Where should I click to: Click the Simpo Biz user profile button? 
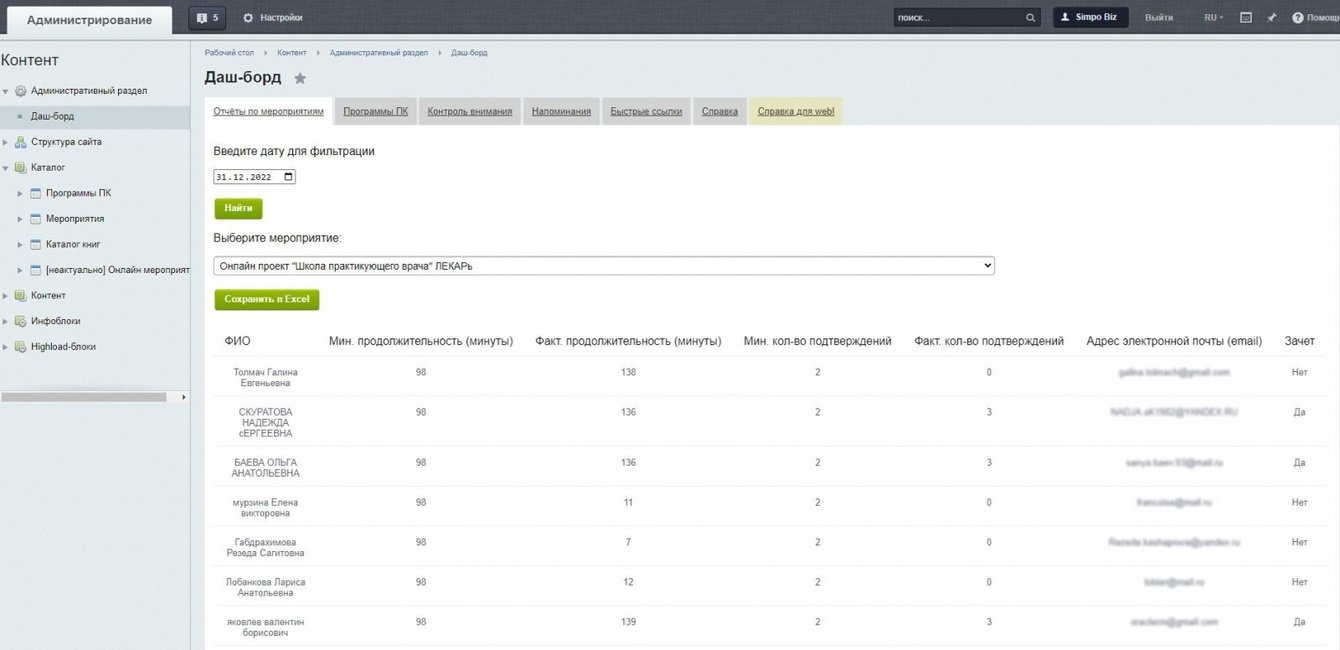click(1089, 18)
